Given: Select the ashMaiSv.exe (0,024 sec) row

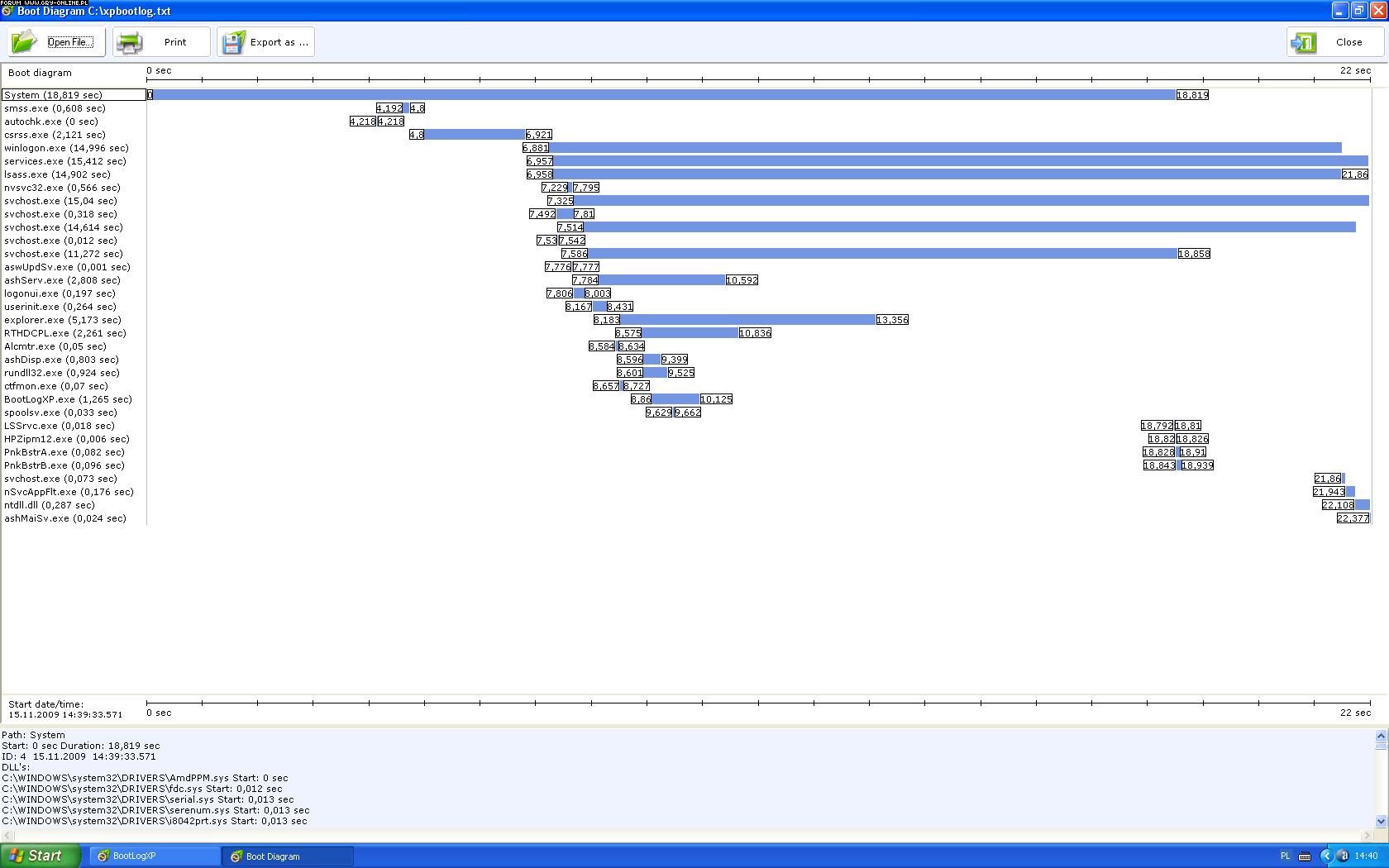Looking at the screenshot, I should pyautogui.click(x=64, y=518).
